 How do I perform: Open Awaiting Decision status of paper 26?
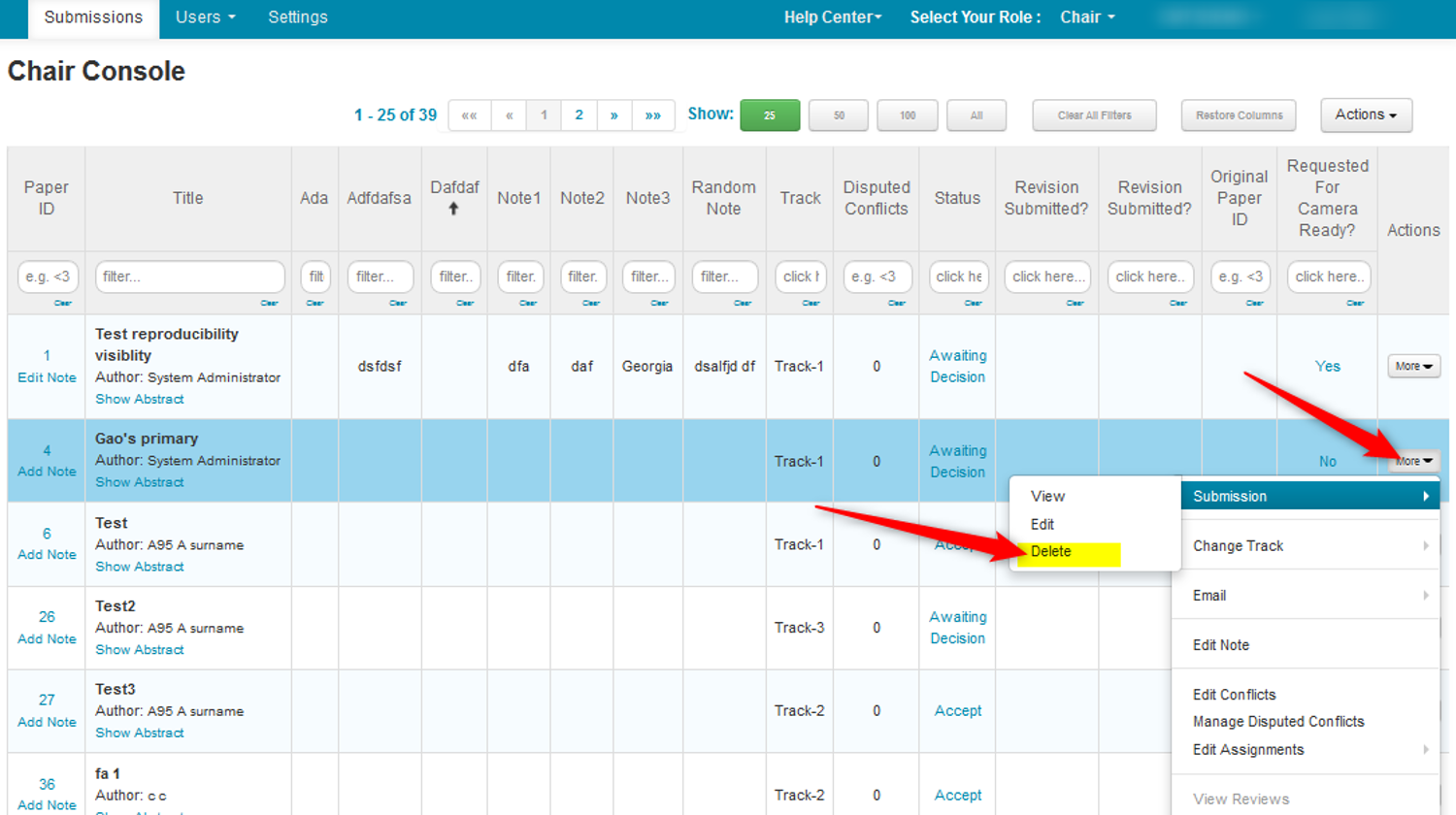tap(957, 627)
